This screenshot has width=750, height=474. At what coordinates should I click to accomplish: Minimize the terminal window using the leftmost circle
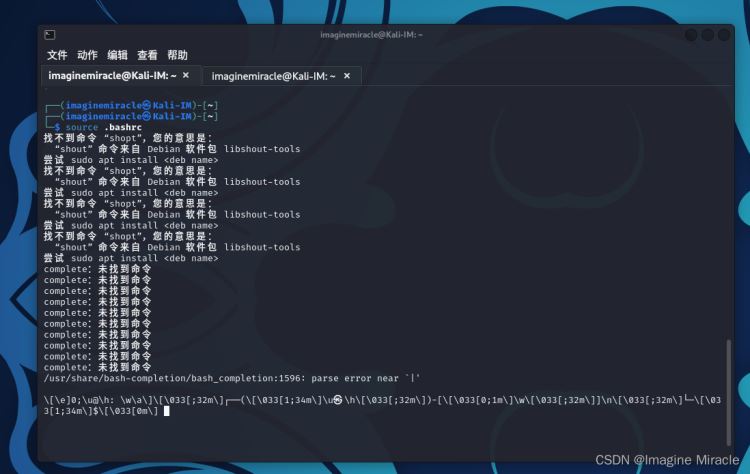(x=691, y=35)
